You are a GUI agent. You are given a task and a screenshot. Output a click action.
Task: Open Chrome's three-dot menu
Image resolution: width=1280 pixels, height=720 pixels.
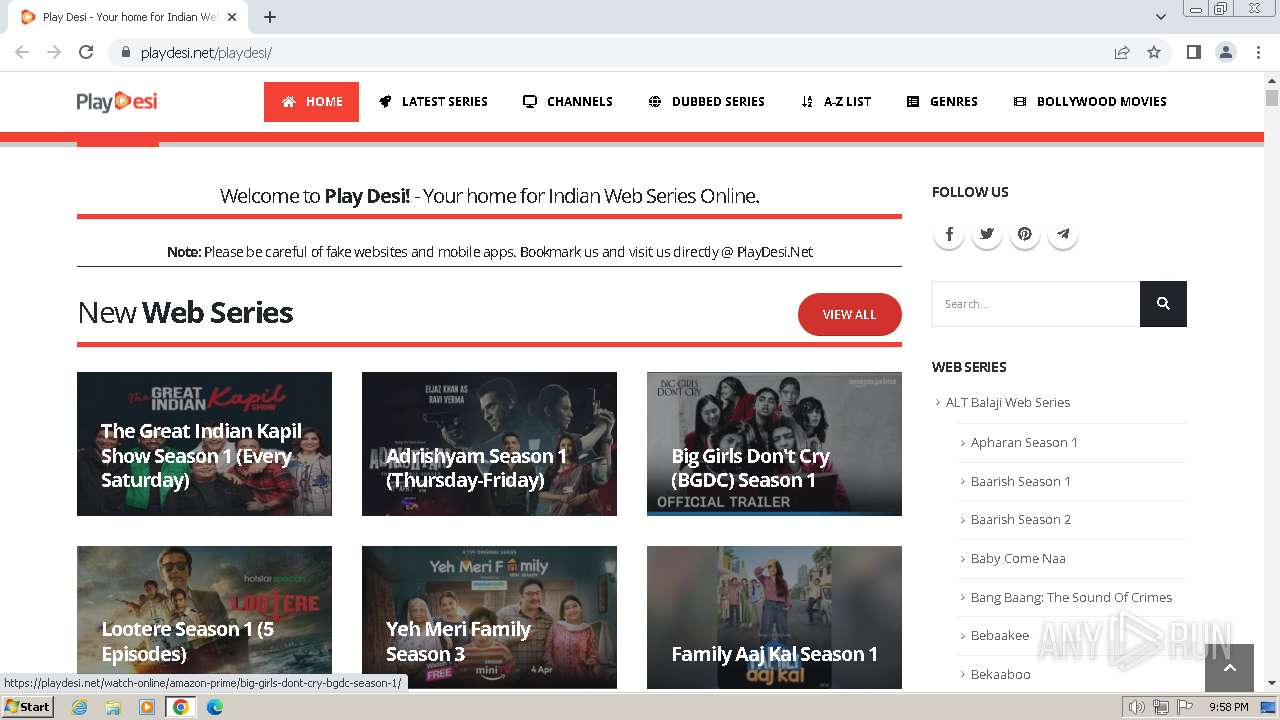click(1257, 52)
